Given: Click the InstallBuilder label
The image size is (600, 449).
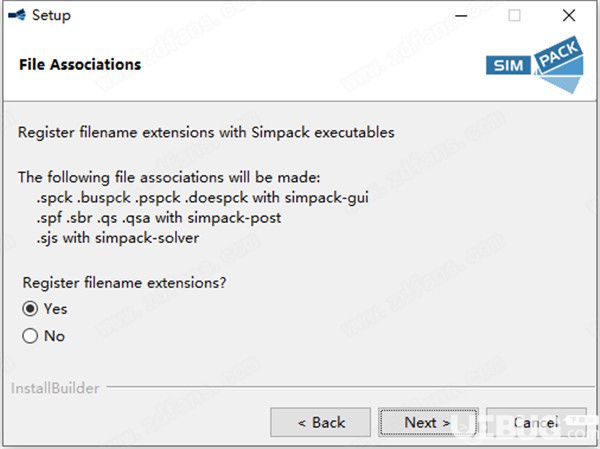Looking at the screenshot, I should (55, 388).
